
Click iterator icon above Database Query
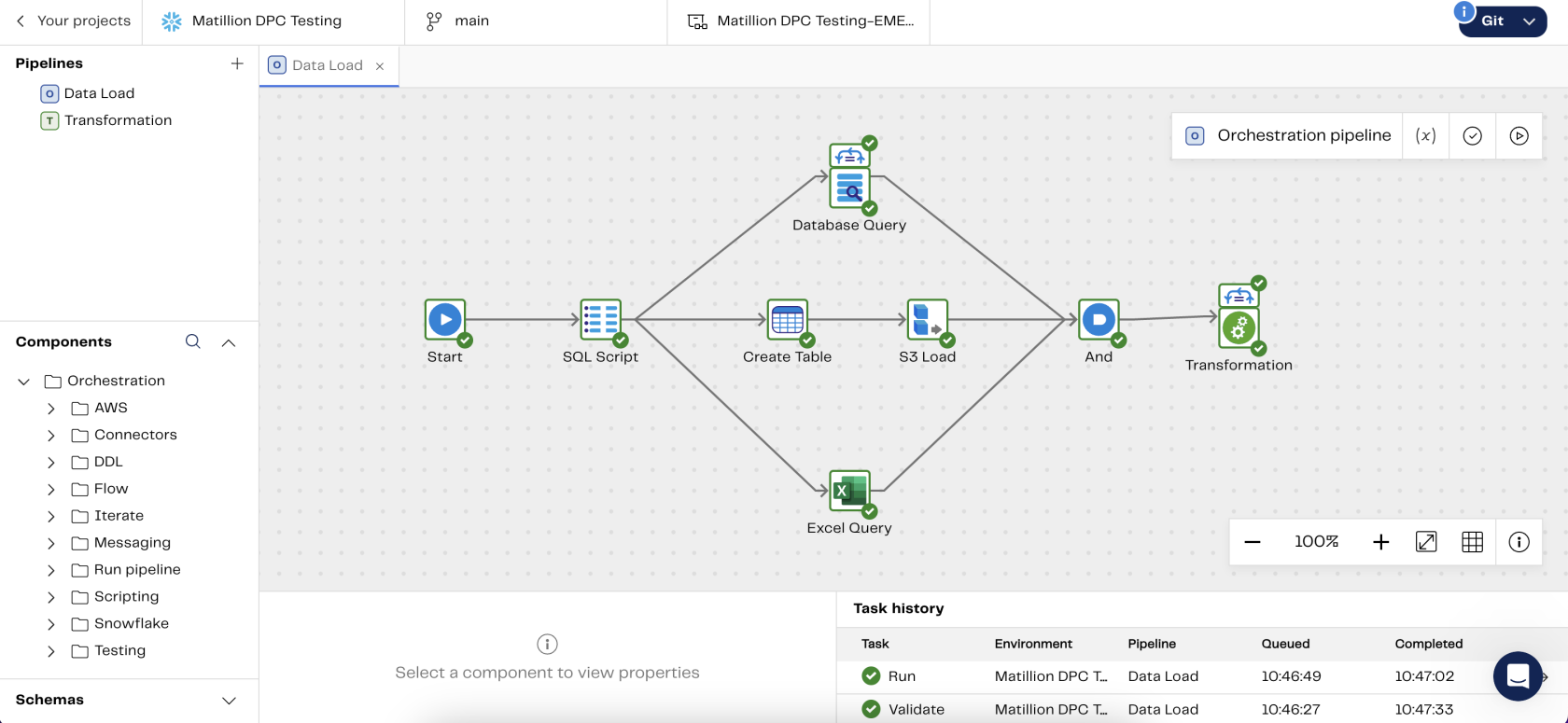pos(849,155)
